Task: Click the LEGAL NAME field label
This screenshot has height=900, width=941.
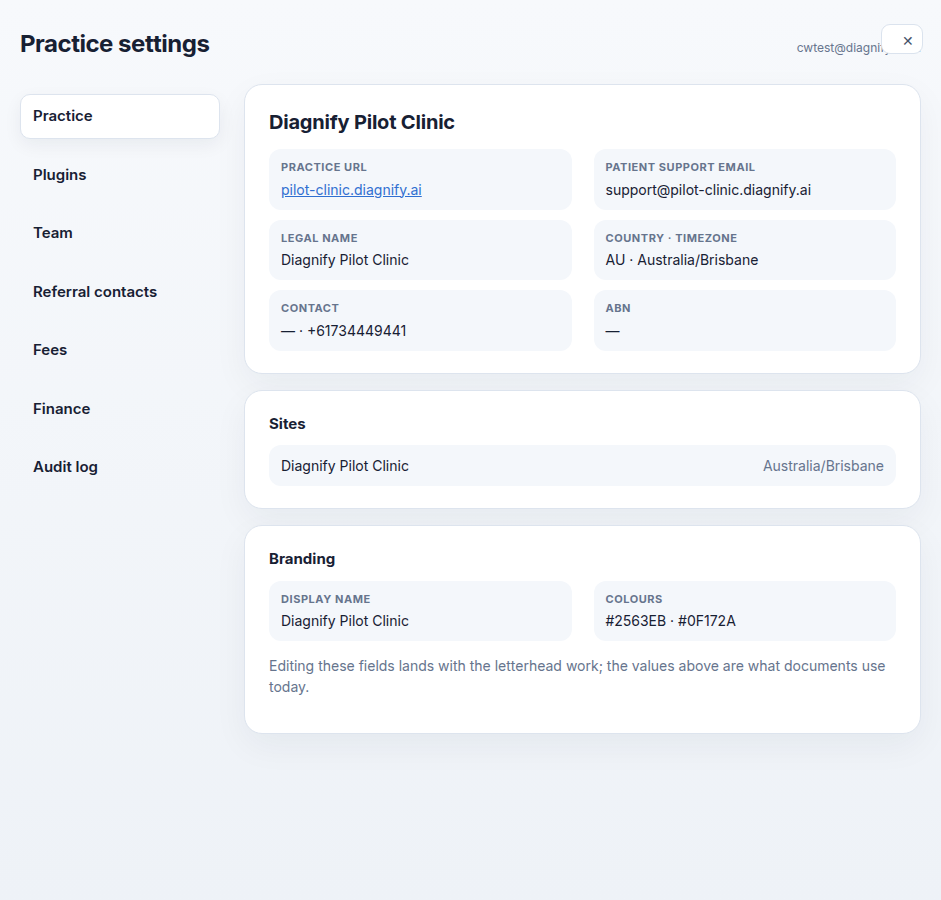Action: point(319,238)
